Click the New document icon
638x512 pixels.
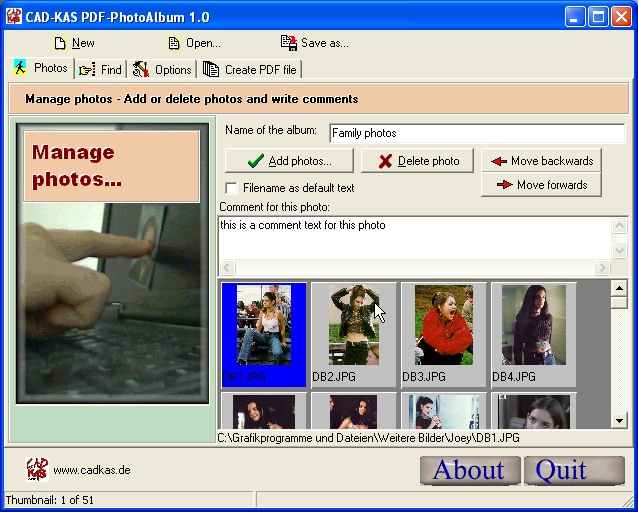[60, 43]
